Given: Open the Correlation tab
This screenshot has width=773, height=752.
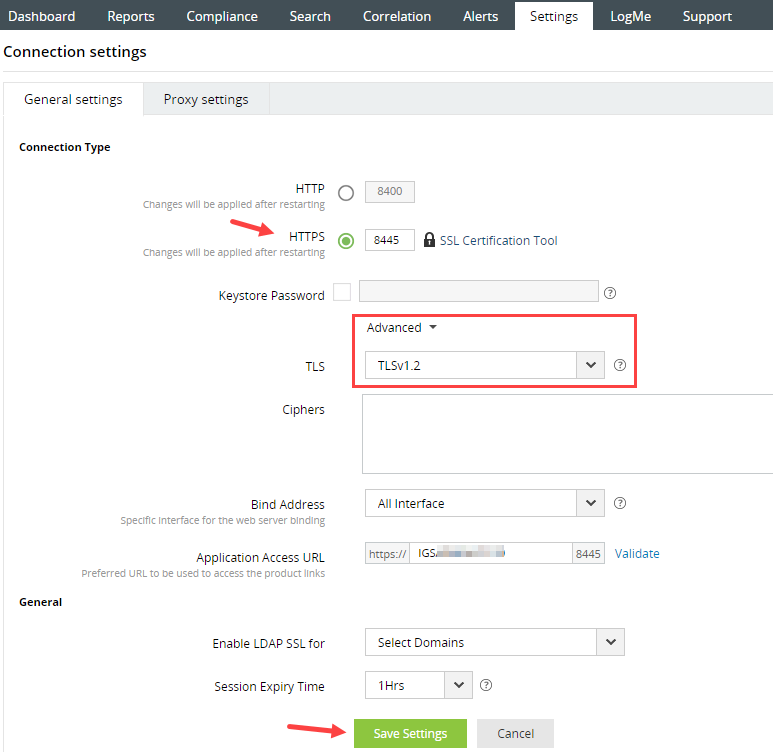Looking at the screenshot, I should tap(397, 16).
